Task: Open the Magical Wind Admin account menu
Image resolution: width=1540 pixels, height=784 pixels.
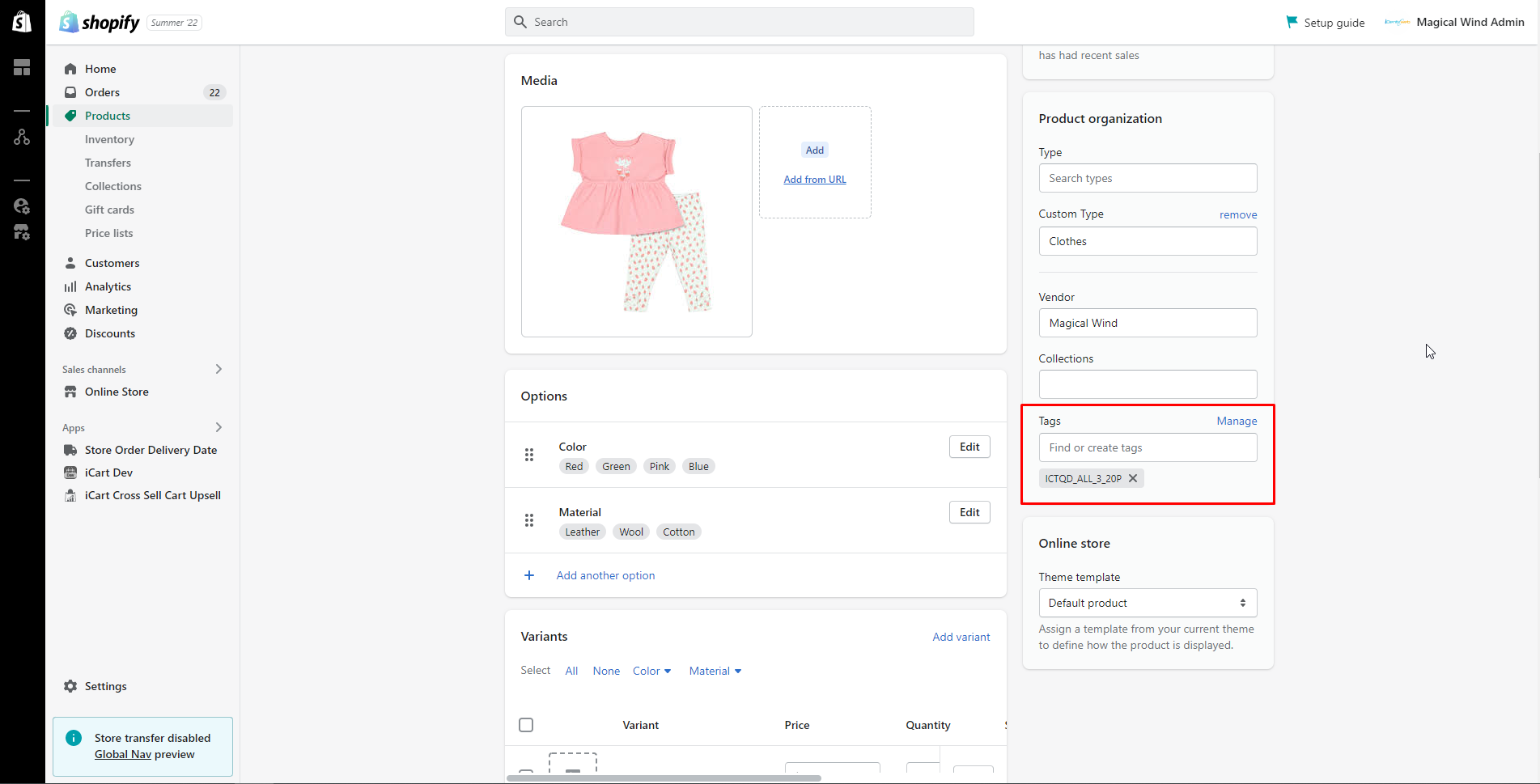Action: click(1454, 22)
